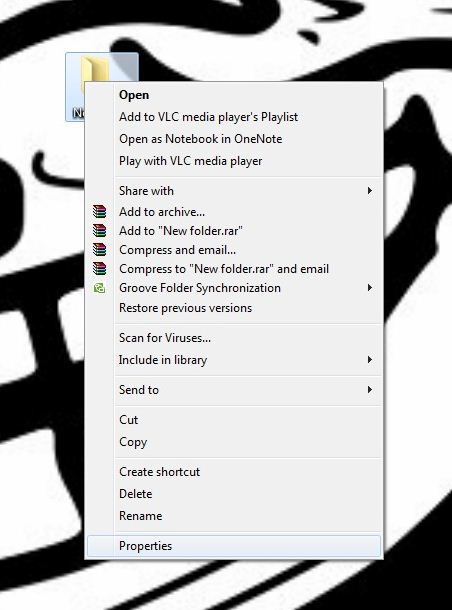Viewport: 452px width, 610px height.
Task: Click WinRAR icon beside Add to archive
Action: click(100, 212)
